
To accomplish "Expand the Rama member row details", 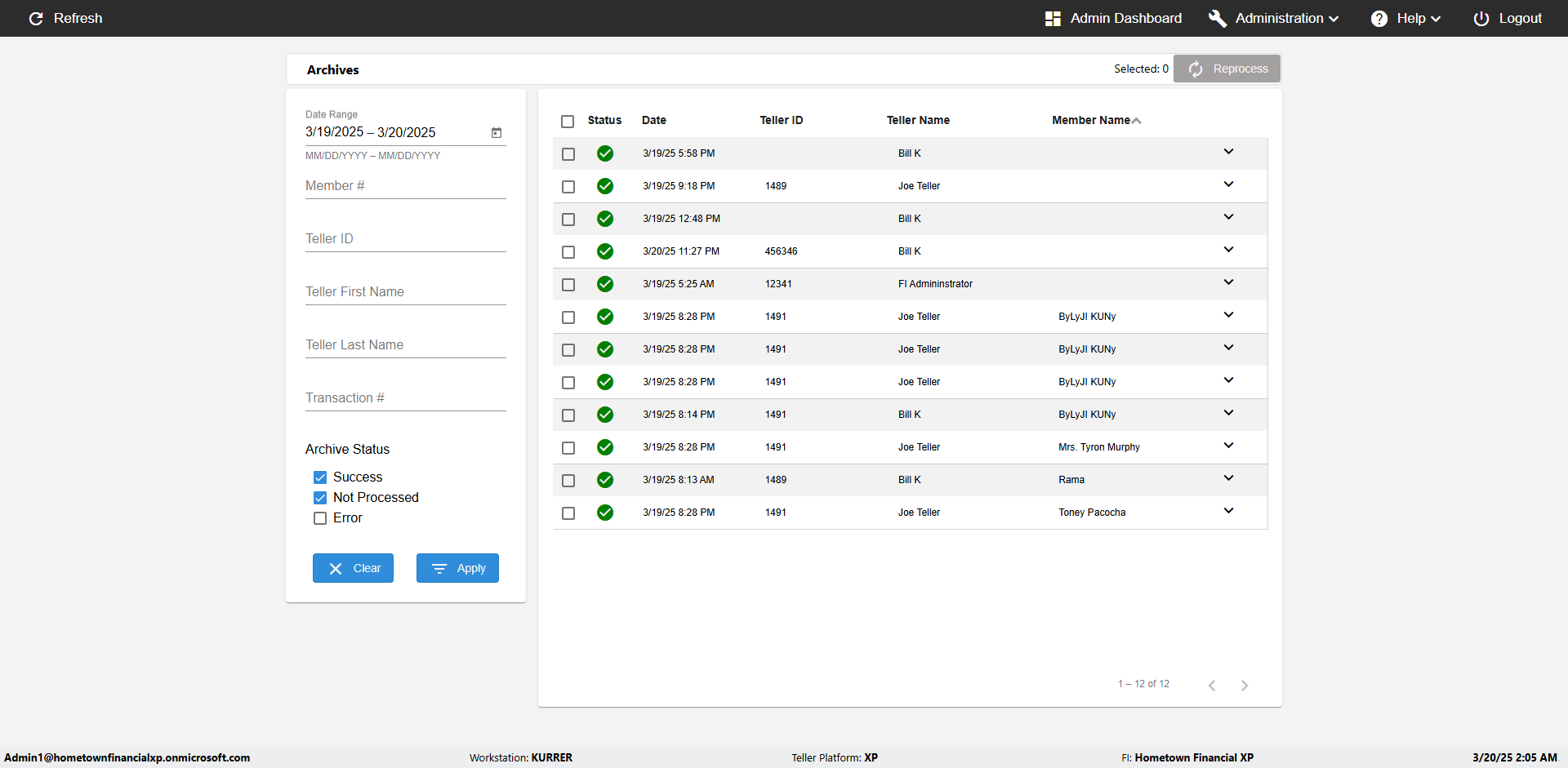I will click(x=1228, y=478).
